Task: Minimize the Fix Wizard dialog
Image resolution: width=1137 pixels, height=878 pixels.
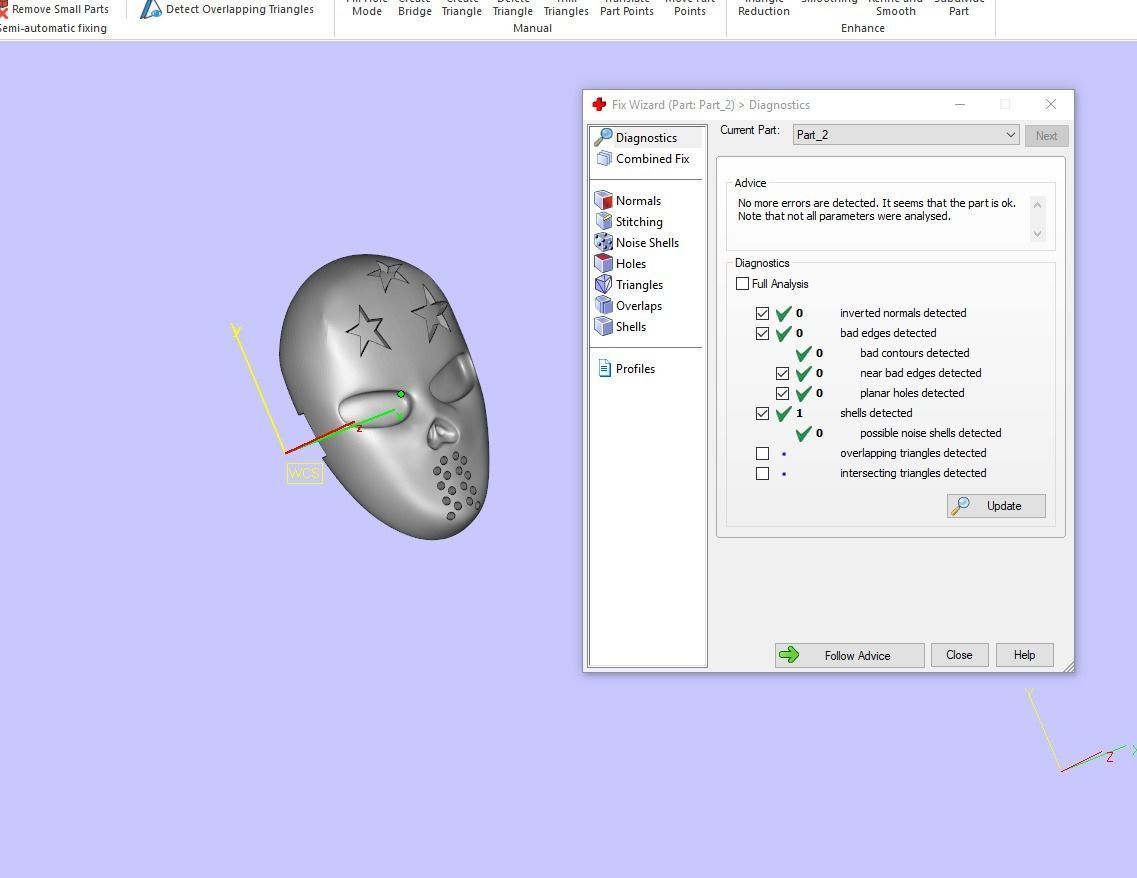Action: (959, 104)
